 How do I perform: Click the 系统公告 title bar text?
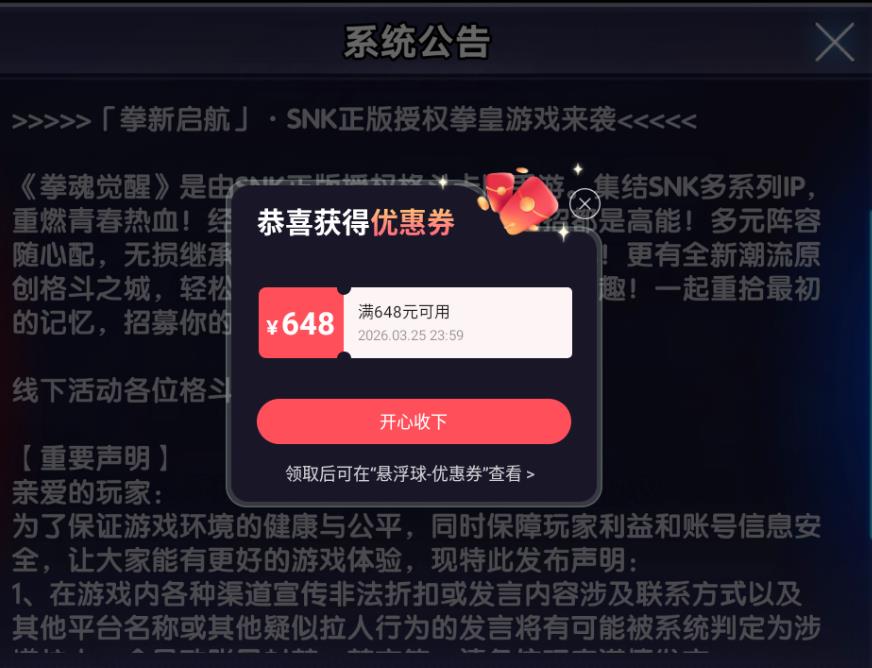tap(417, 42)
